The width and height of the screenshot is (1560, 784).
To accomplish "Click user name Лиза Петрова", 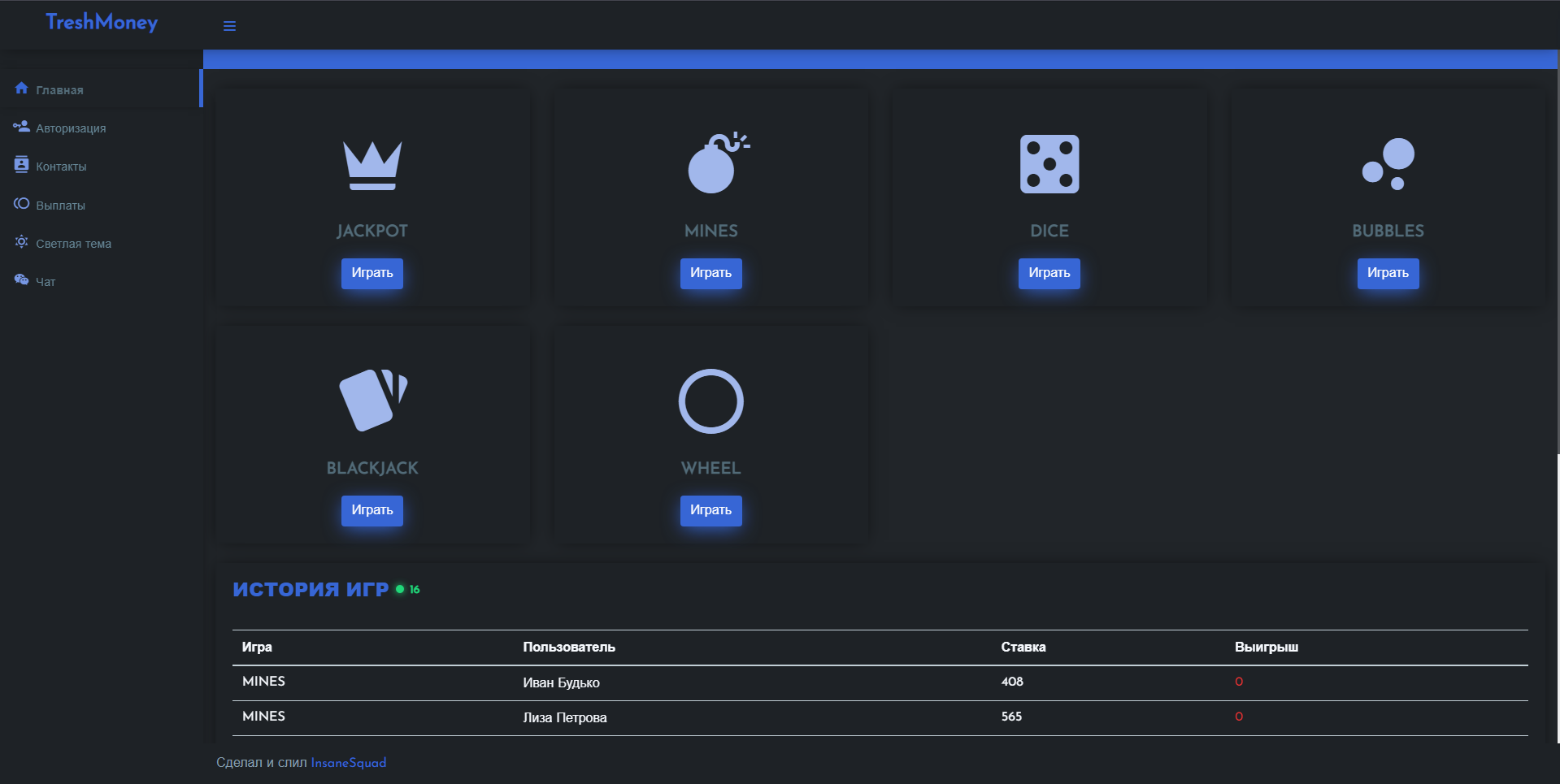I will point(565,717).
